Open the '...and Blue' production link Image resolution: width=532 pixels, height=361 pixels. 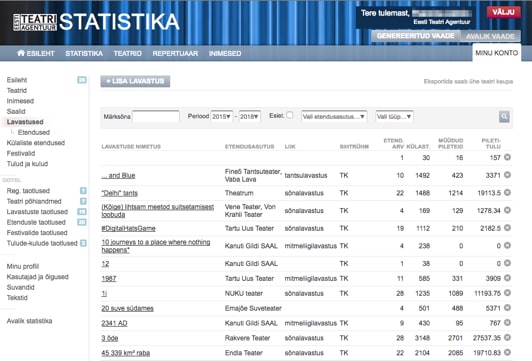tap(118, 175)
